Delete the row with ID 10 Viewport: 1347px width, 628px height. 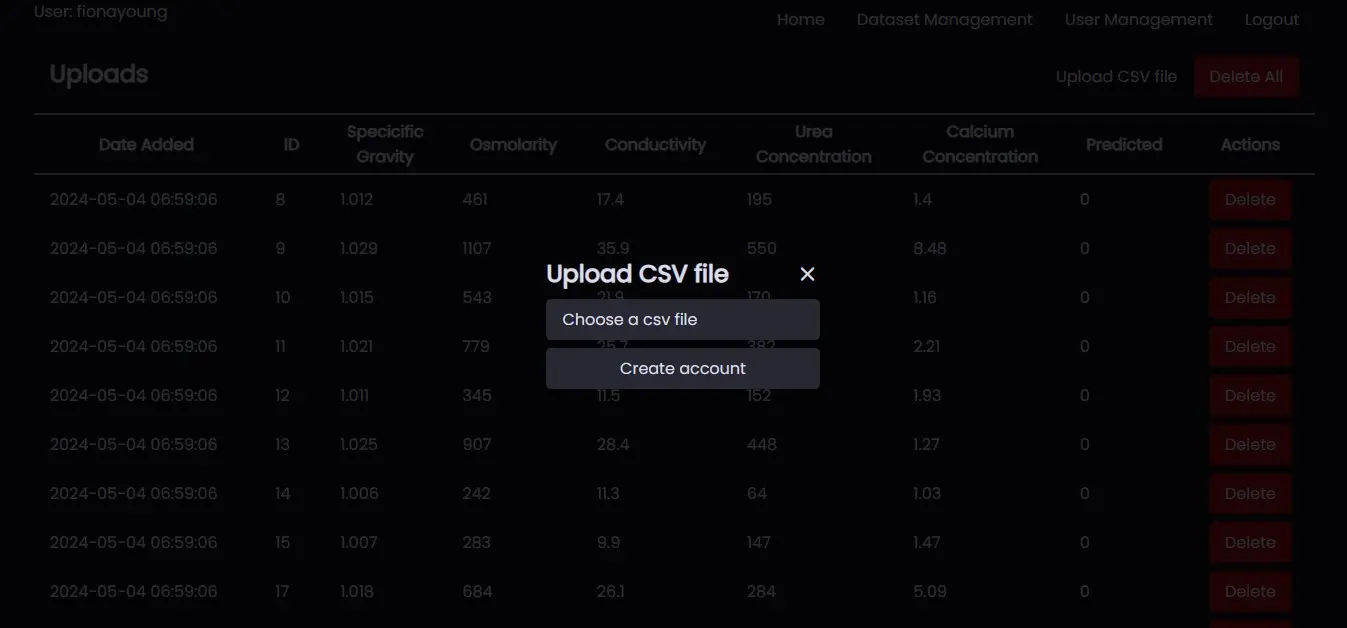[1249, 298]
